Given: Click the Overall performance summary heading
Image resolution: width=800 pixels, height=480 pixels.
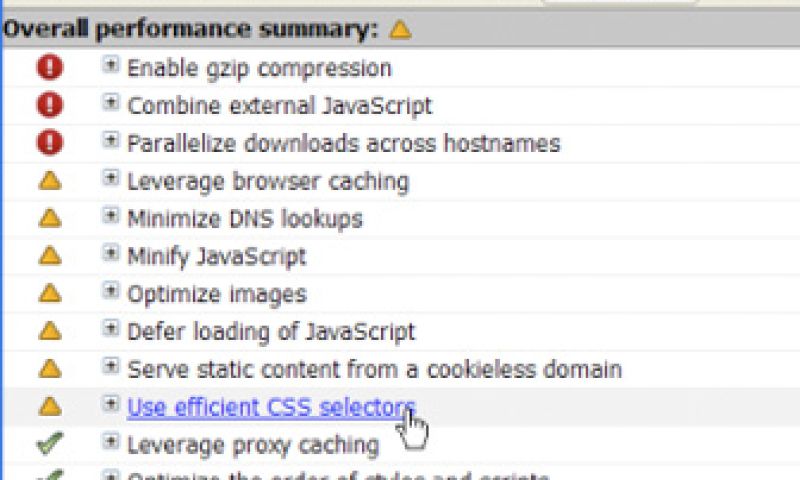Looking at the screenshot, I should click(x=190, y=29).
